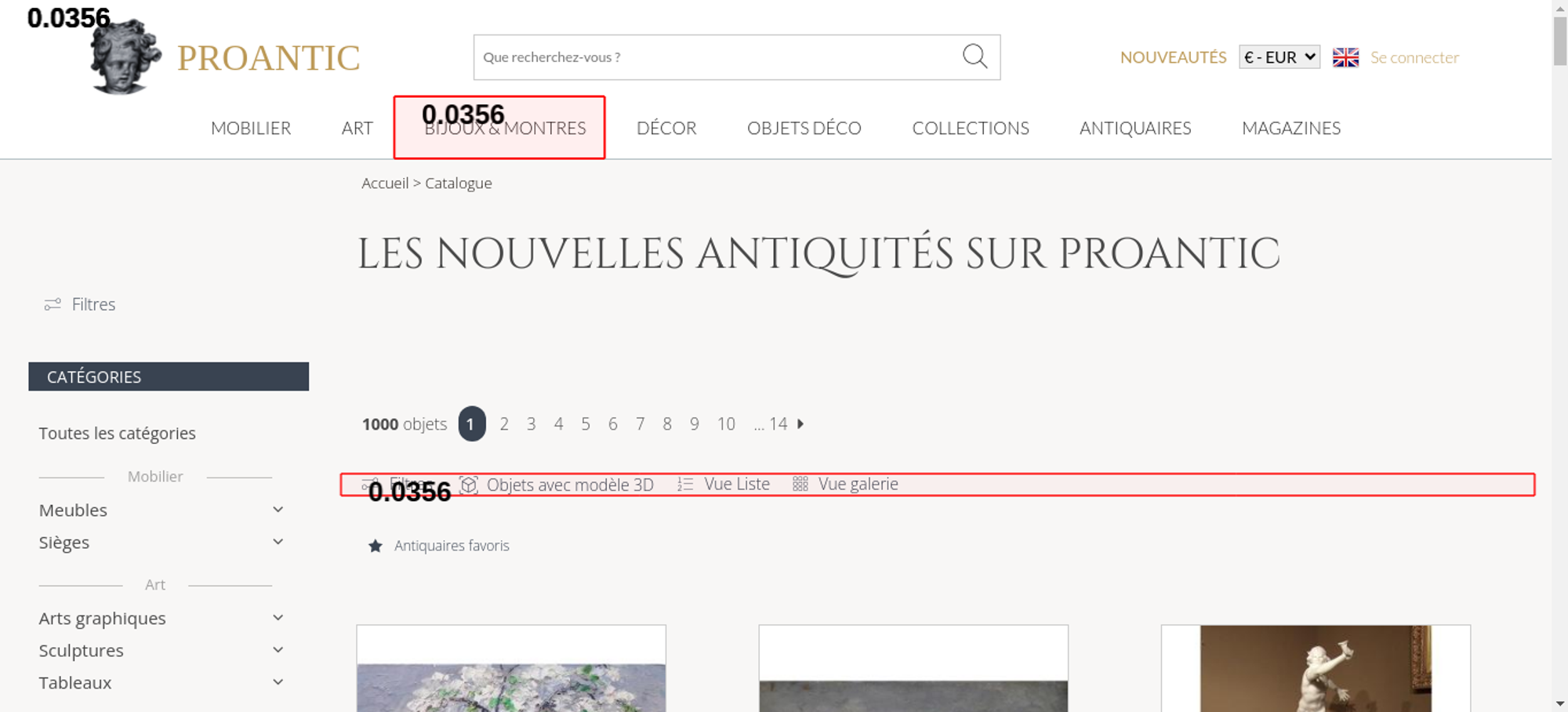Open the MAGAZINES menu

pyautogui.click(x=1291, y=128)
